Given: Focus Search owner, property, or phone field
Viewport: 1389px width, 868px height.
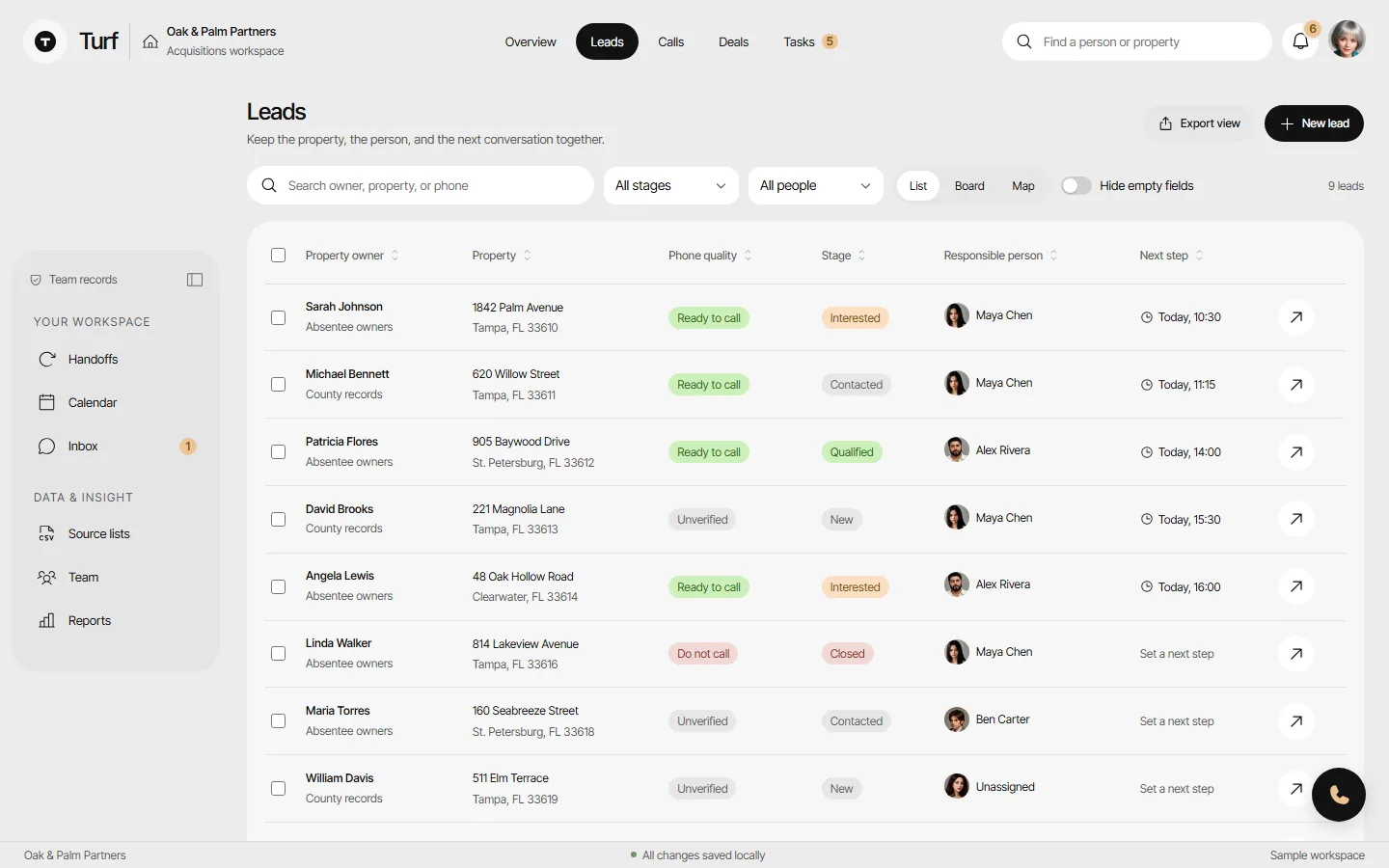Looking at the screenshot, I should point(421,185).
